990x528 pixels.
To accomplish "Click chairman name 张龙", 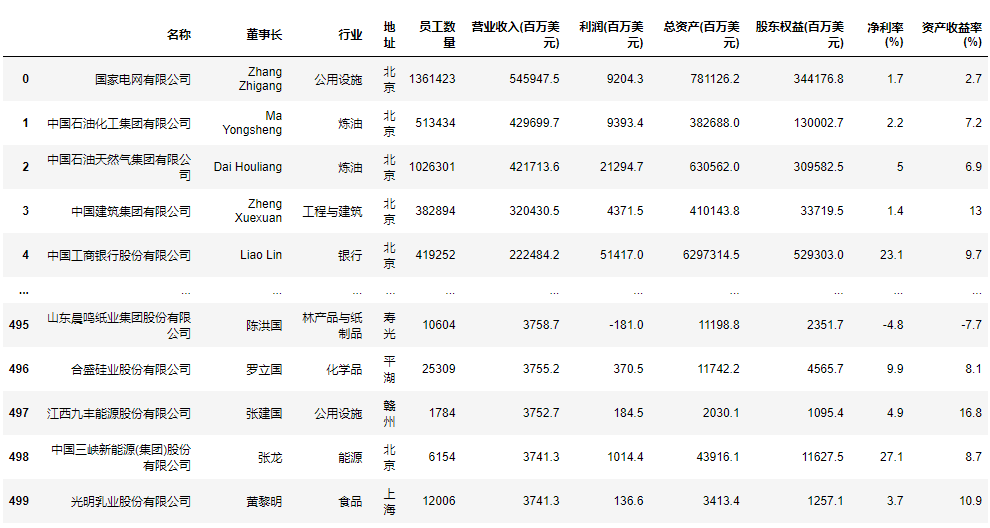I will pyautogui.click(x=270, y=458).
